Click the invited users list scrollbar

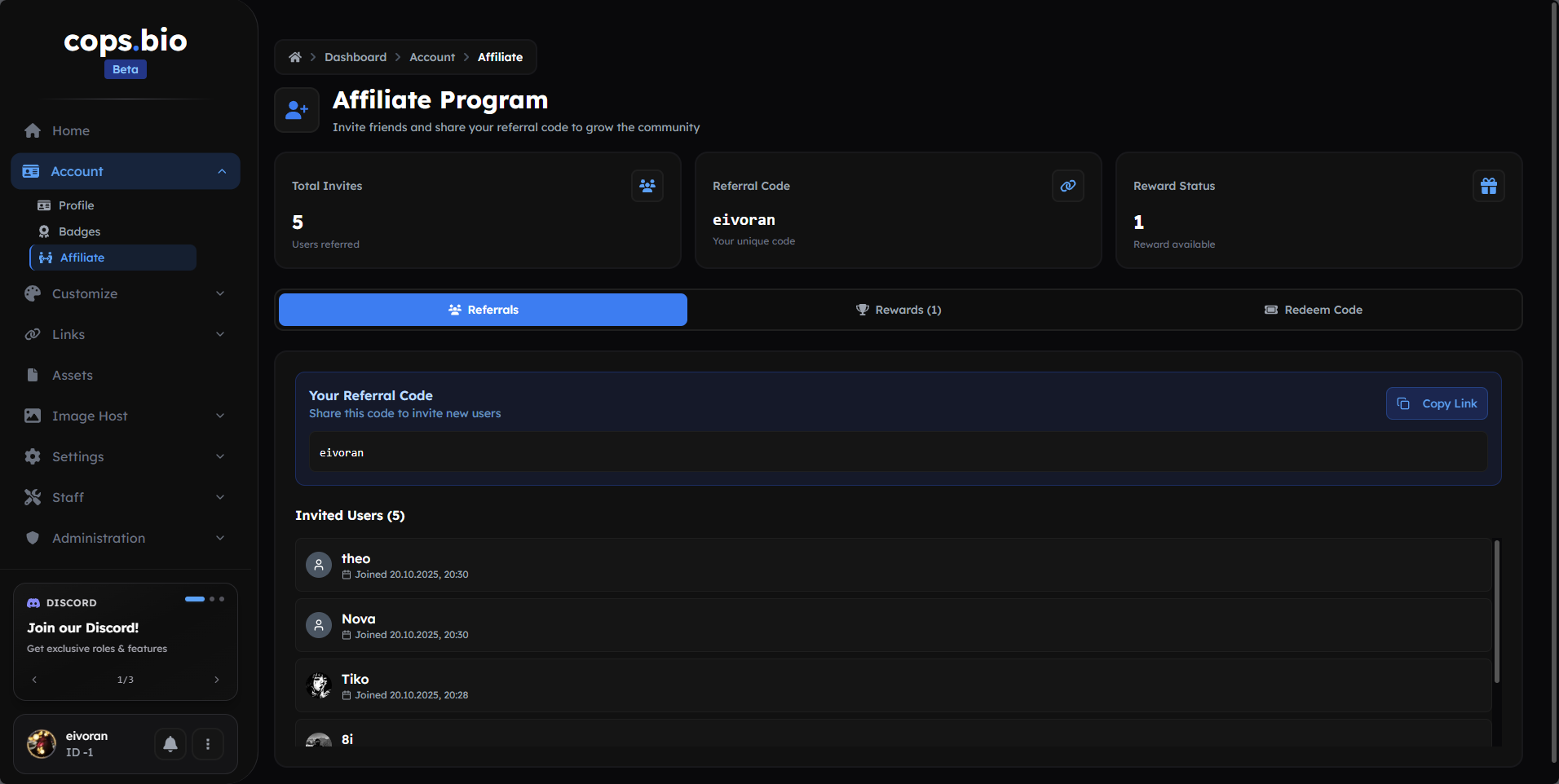pos(1496,611)
